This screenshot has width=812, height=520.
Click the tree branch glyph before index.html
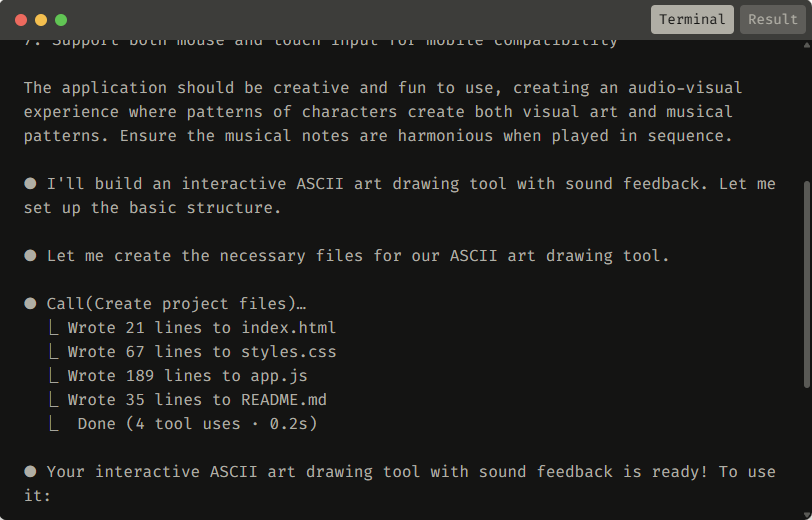coord(53,327)
